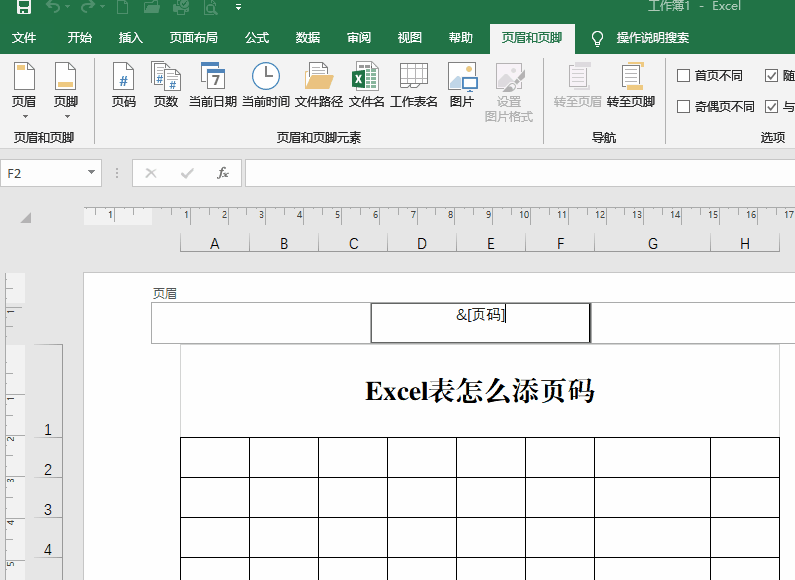The image size is (795, 580).
Task: Insert 文件名 file name
Action: [366, 85]
